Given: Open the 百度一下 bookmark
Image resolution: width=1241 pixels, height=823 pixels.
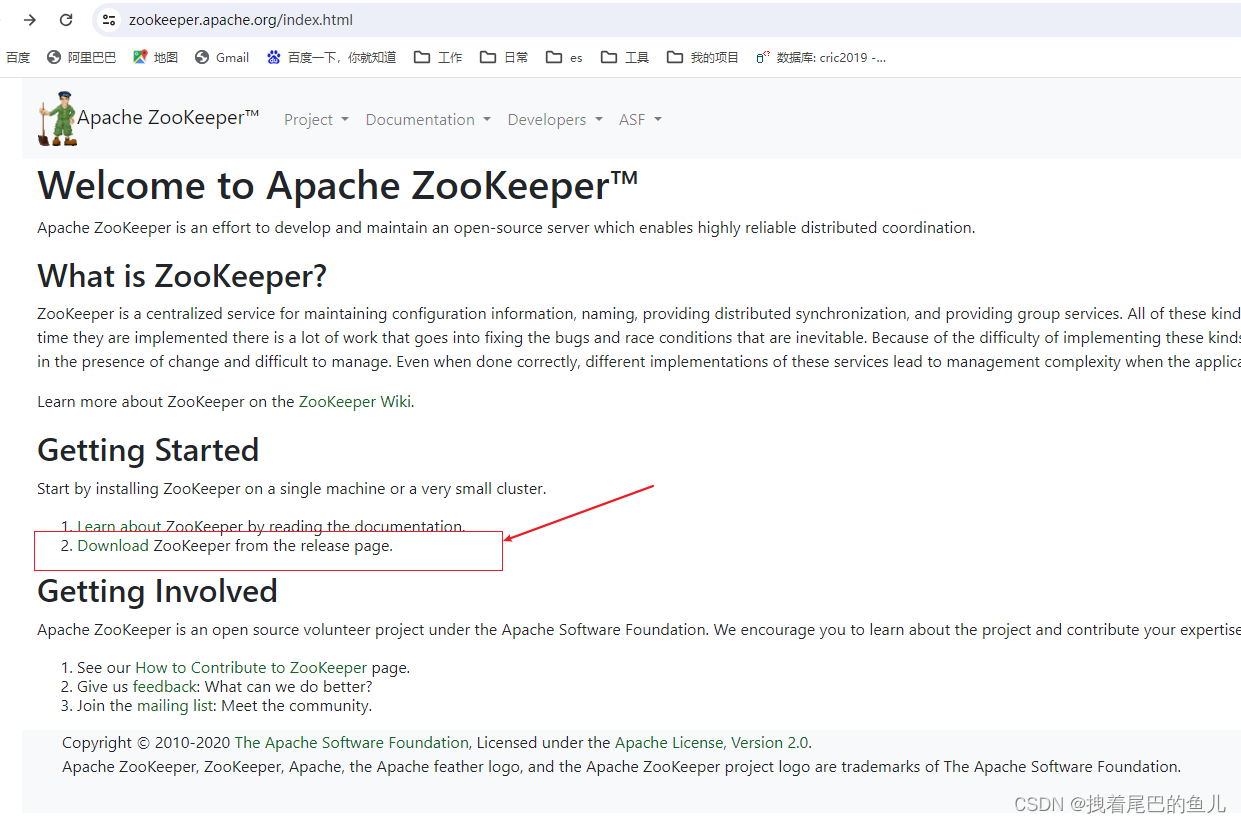Looking at the screenshot, I should click(331, 58).
